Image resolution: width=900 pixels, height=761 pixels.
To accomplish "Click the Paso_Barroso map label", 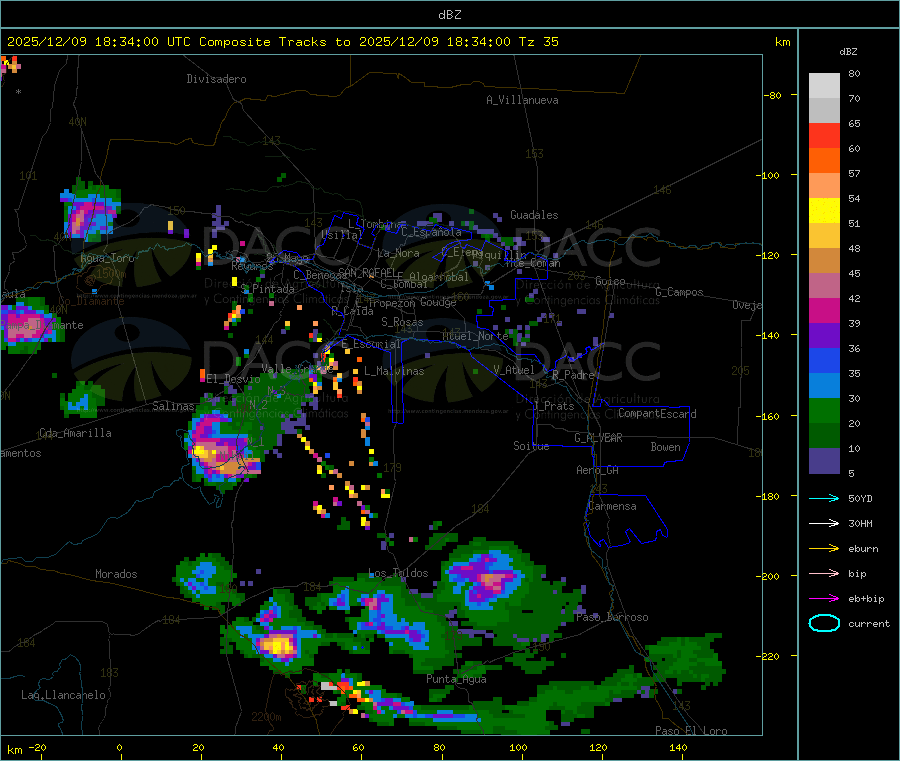I will click(x=612, y=617).
